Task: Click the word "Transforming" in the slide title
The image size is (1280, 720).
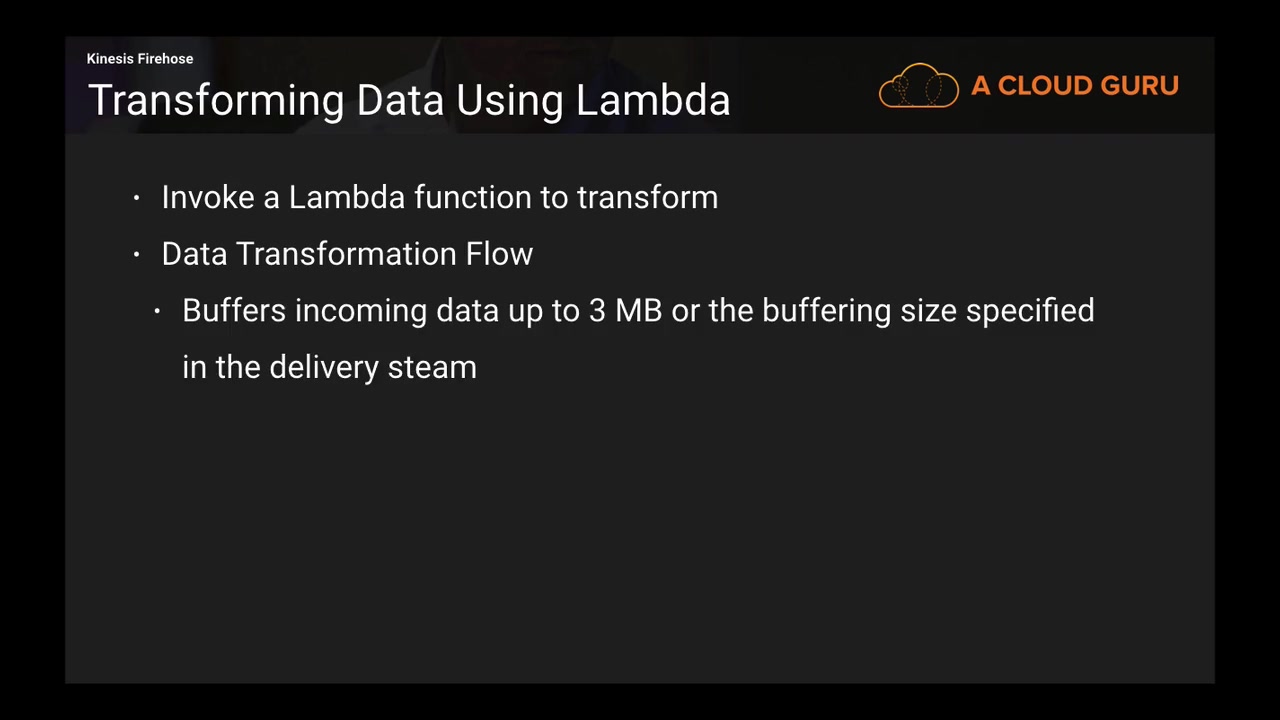Action: coord(216,101)
